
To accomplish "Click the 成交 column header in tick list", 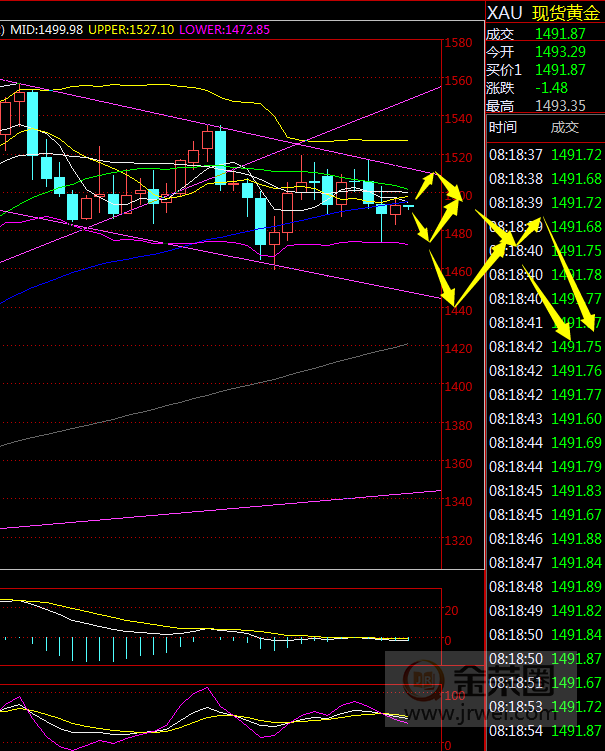I will pos(565,127).
